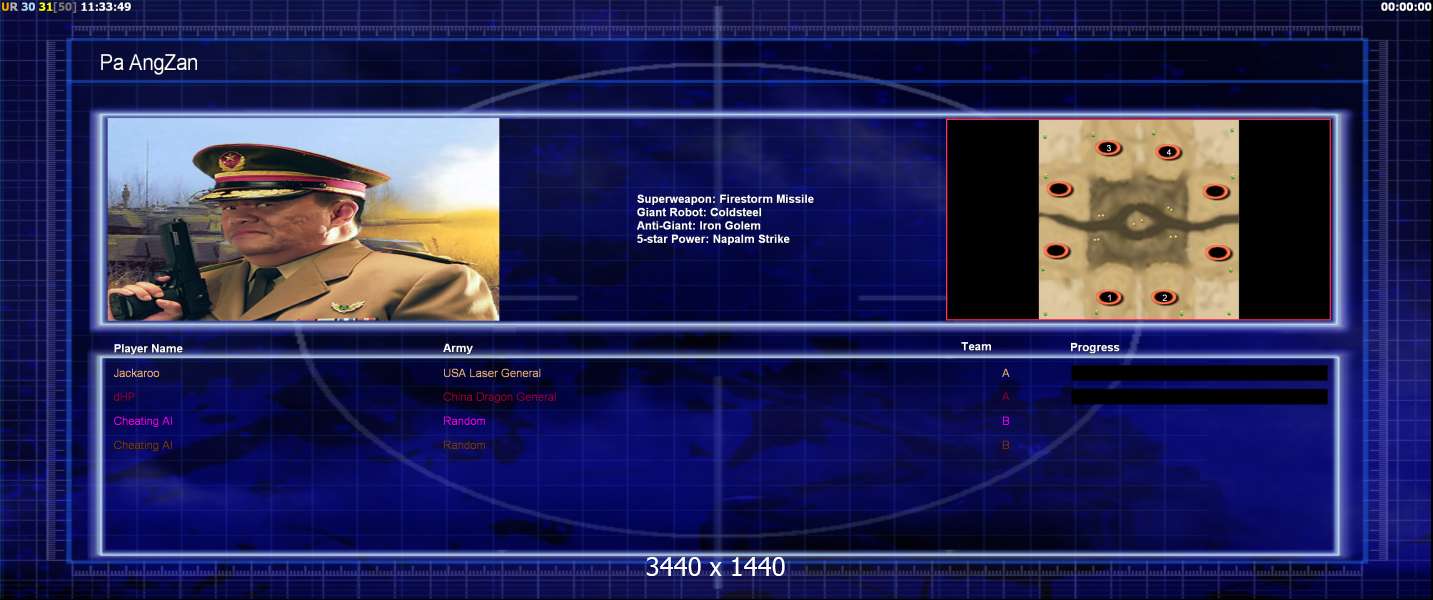Click the Team column header
Screen dimensions: 1433x600
point(976,347)
